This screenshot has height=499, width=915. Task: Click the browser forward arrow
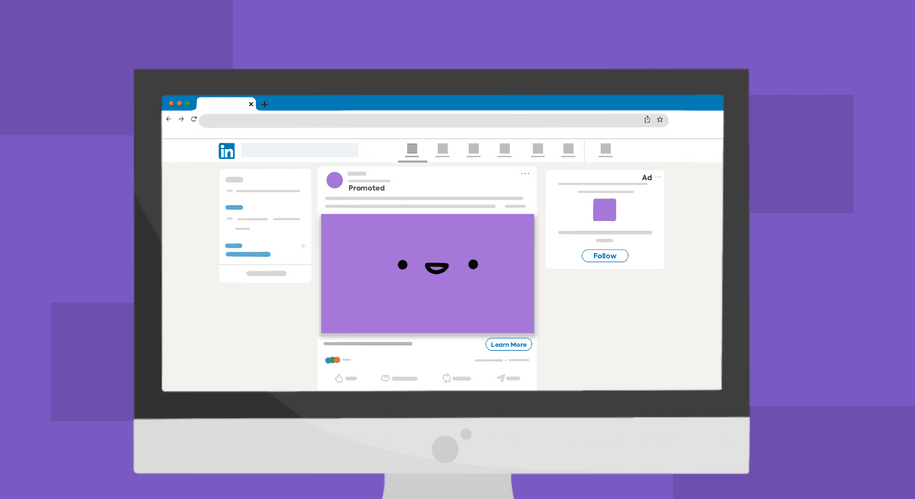[x=181, y=119]
